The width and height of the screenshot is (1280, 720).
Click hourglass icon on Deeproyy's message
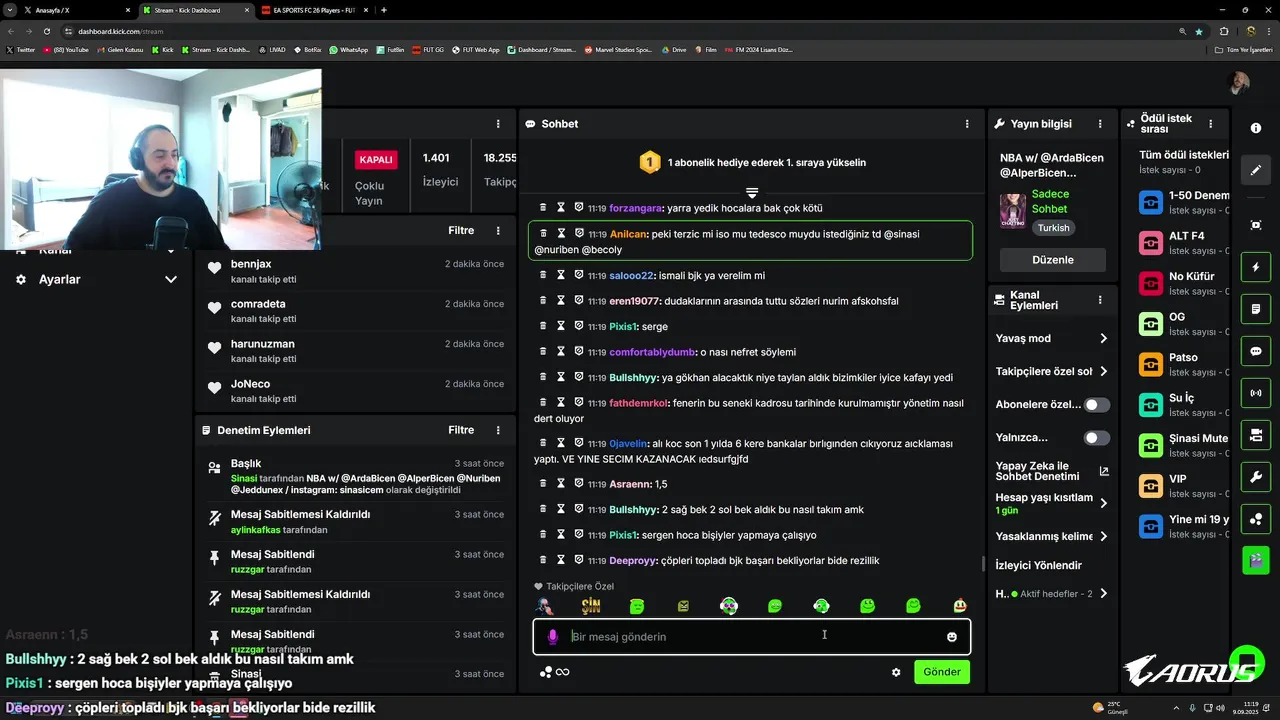point(561,560)
